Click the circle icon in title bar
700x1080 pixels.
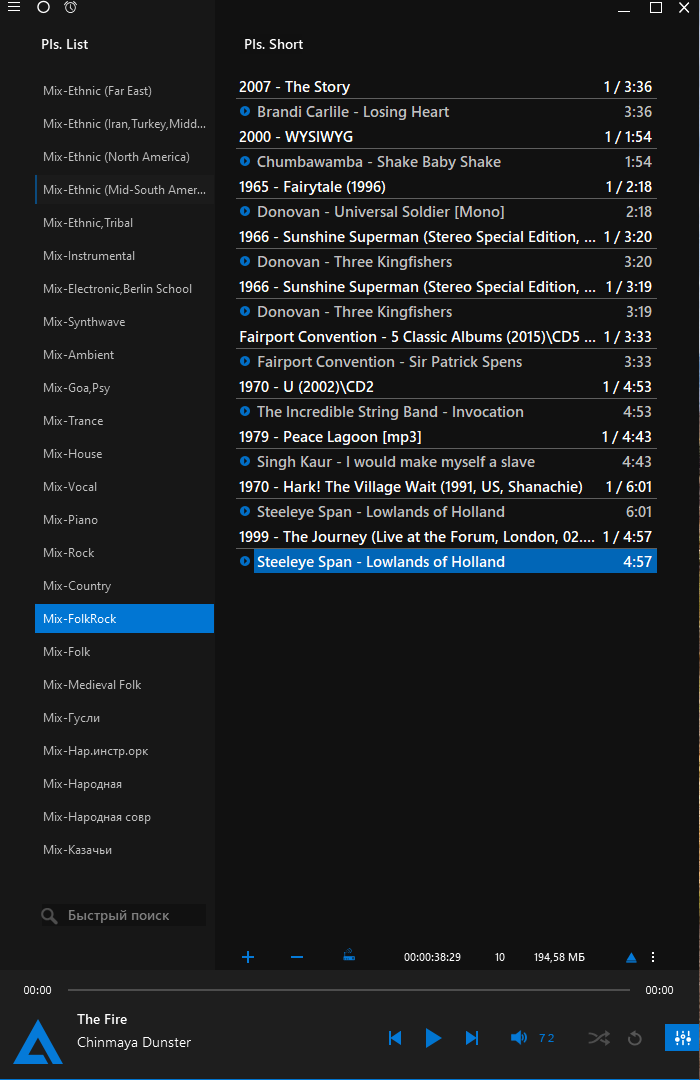(43, 8)
